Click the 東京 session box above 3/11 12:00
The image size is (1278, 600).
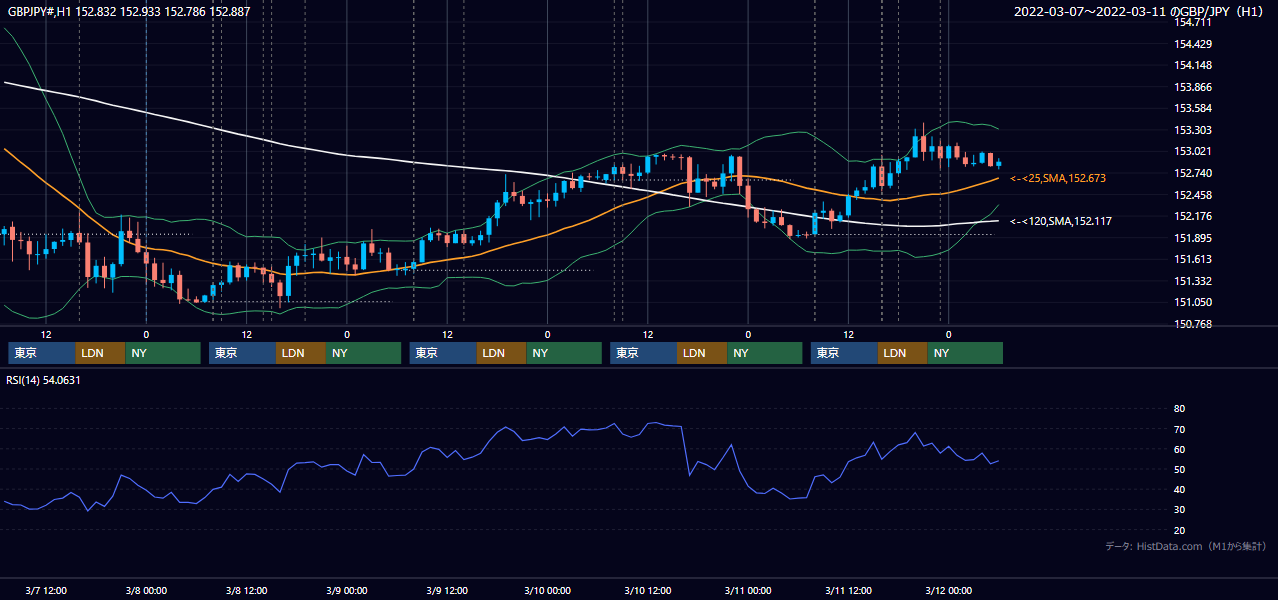click(845, 353)
